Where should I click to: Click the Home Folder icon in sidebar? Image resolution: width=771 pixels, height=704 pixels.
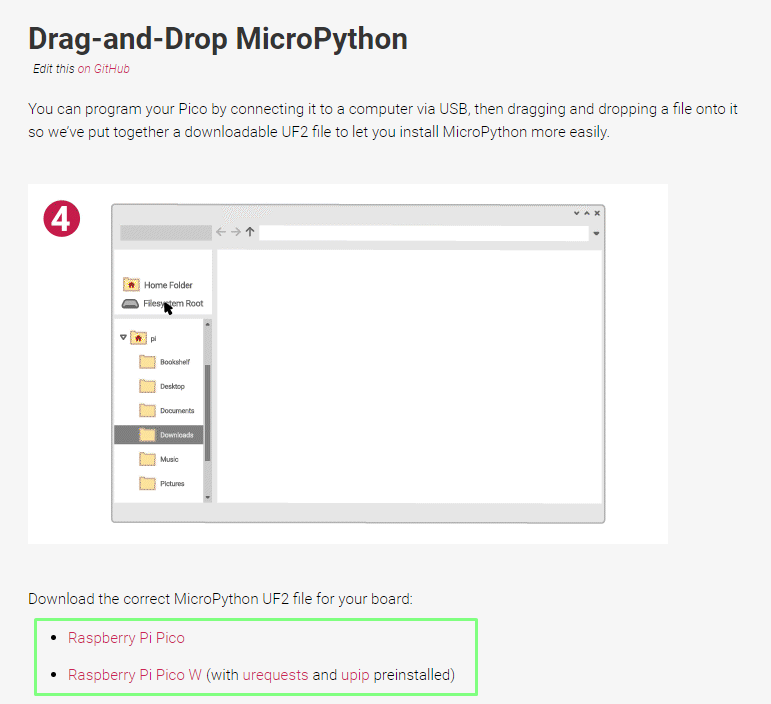[x=130, y=285]
